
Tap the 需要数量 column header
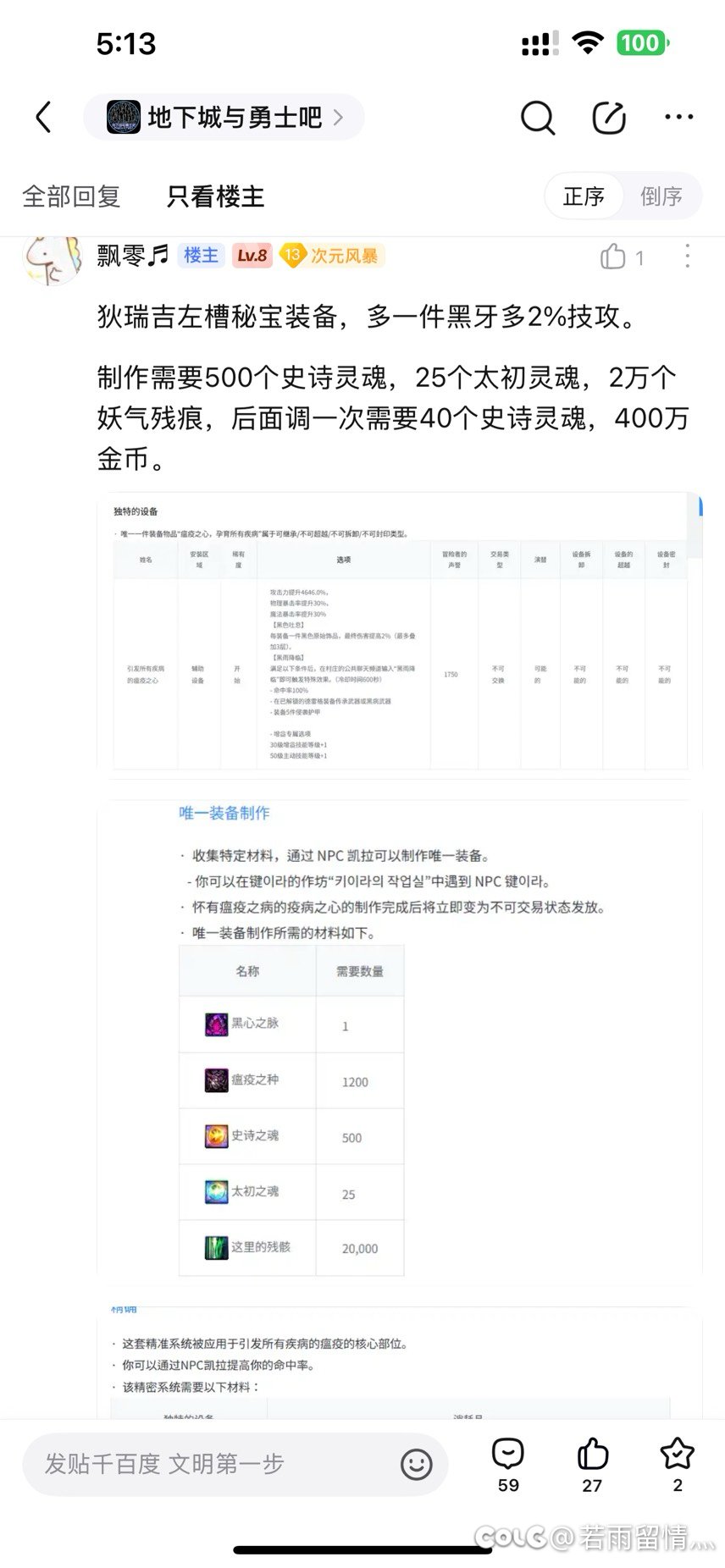coord(360,971)
